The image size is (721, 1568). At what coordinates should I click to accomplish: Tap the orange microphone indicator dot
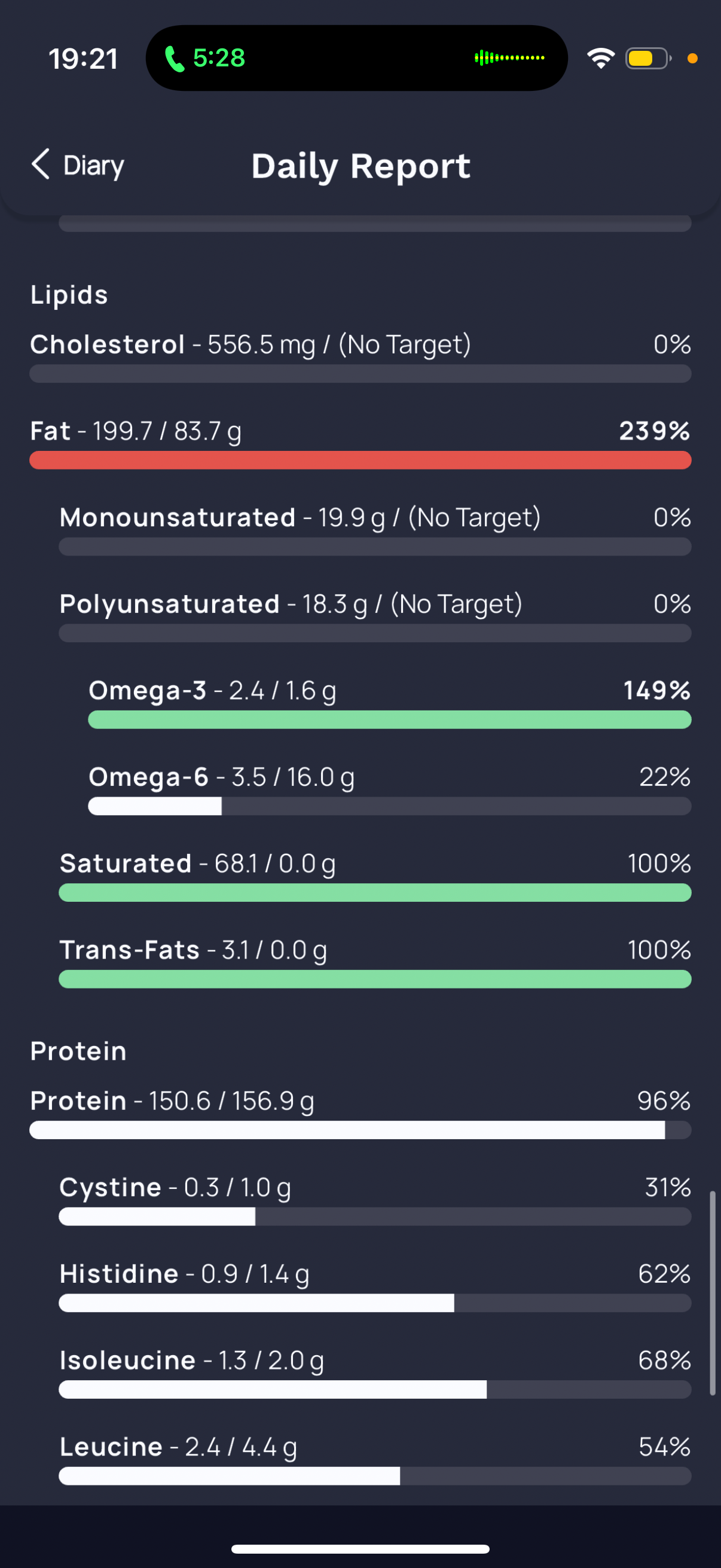[x=692, y=59]
